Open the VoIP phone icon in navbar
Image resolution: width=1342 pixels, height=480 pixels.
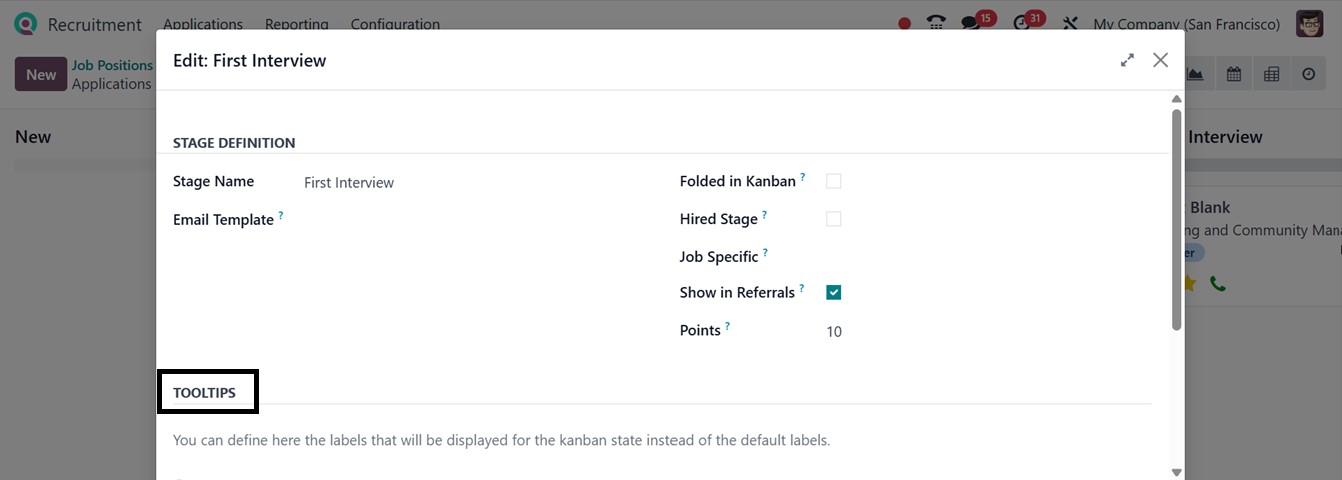(936, 23)
